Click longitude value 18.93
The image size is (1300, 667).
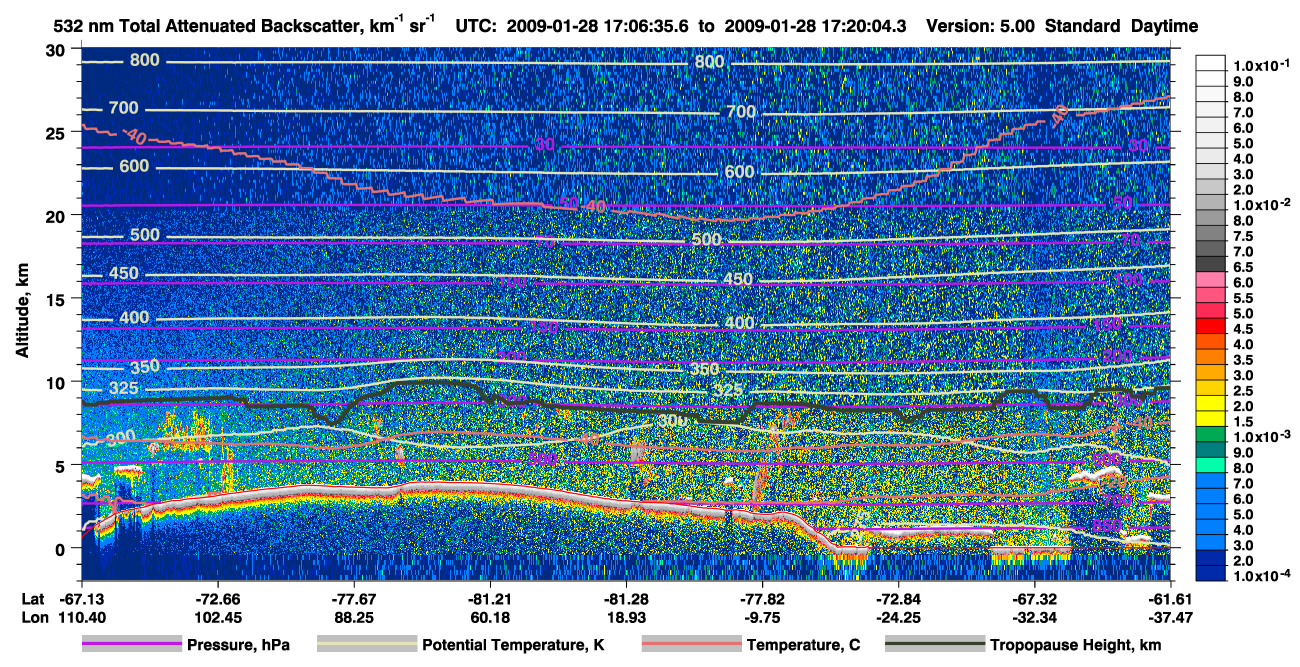pos(626,617)
